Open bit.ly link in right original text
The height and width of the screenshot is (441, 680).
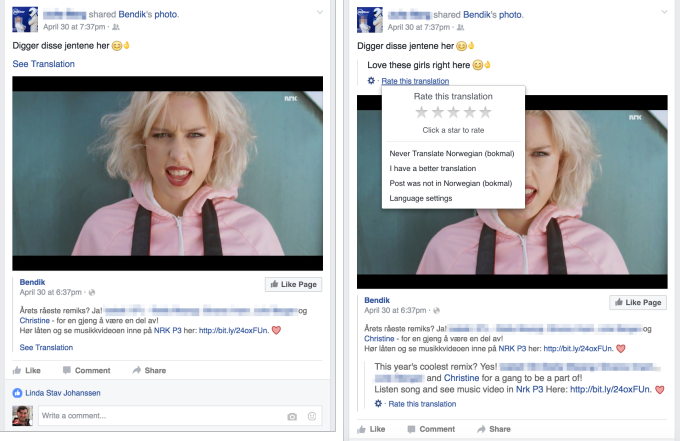pos(578,349)
